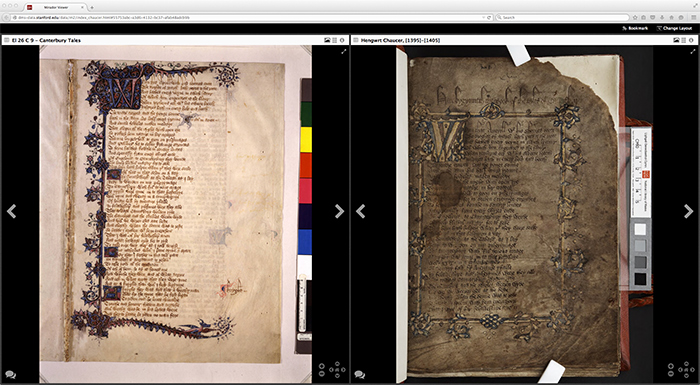Go to next page in Canterbury Tales
Screen dimensions: 700x385
click(339, 211)
